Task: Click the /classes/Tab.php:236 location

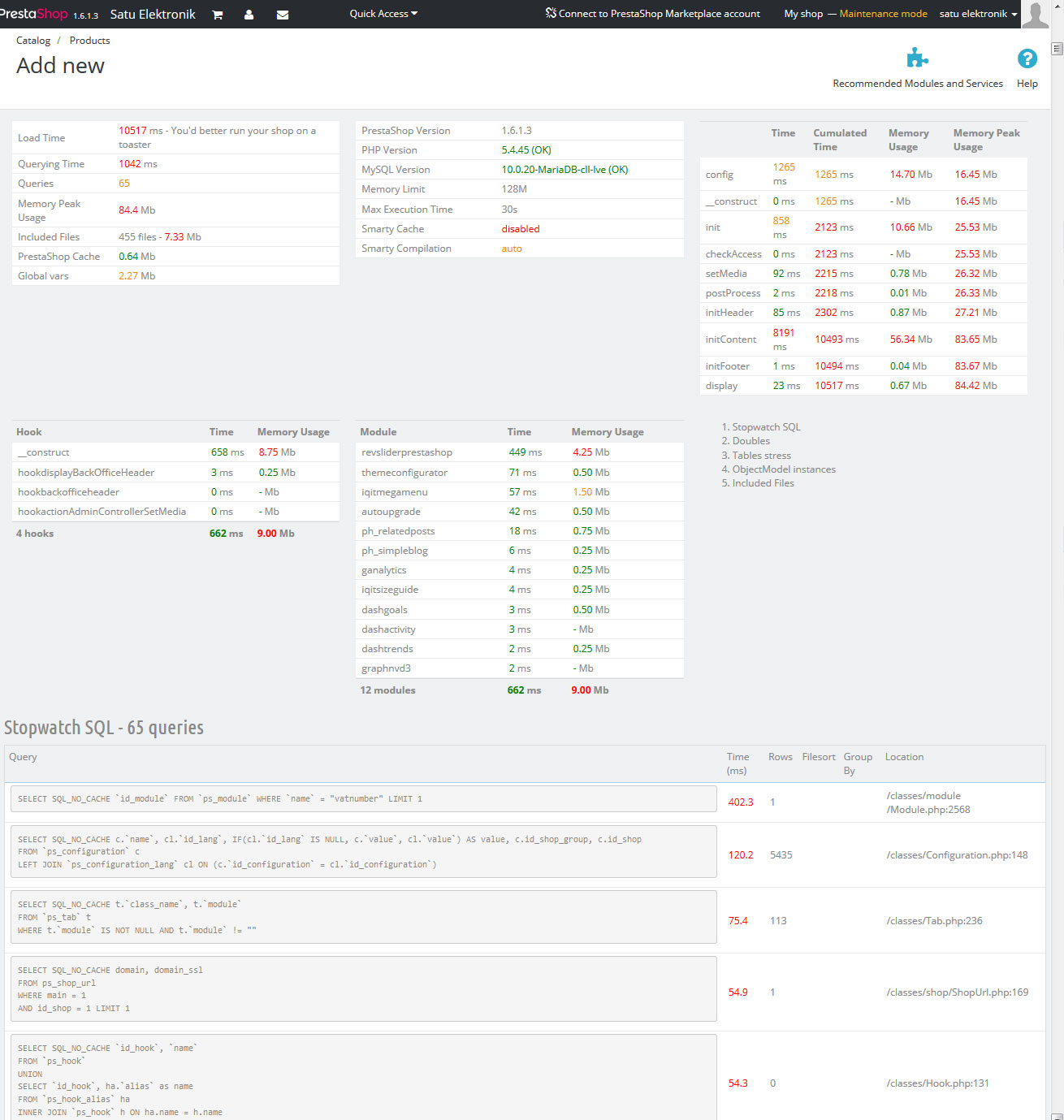Action: pyautogui.click(x=934, y=921)
